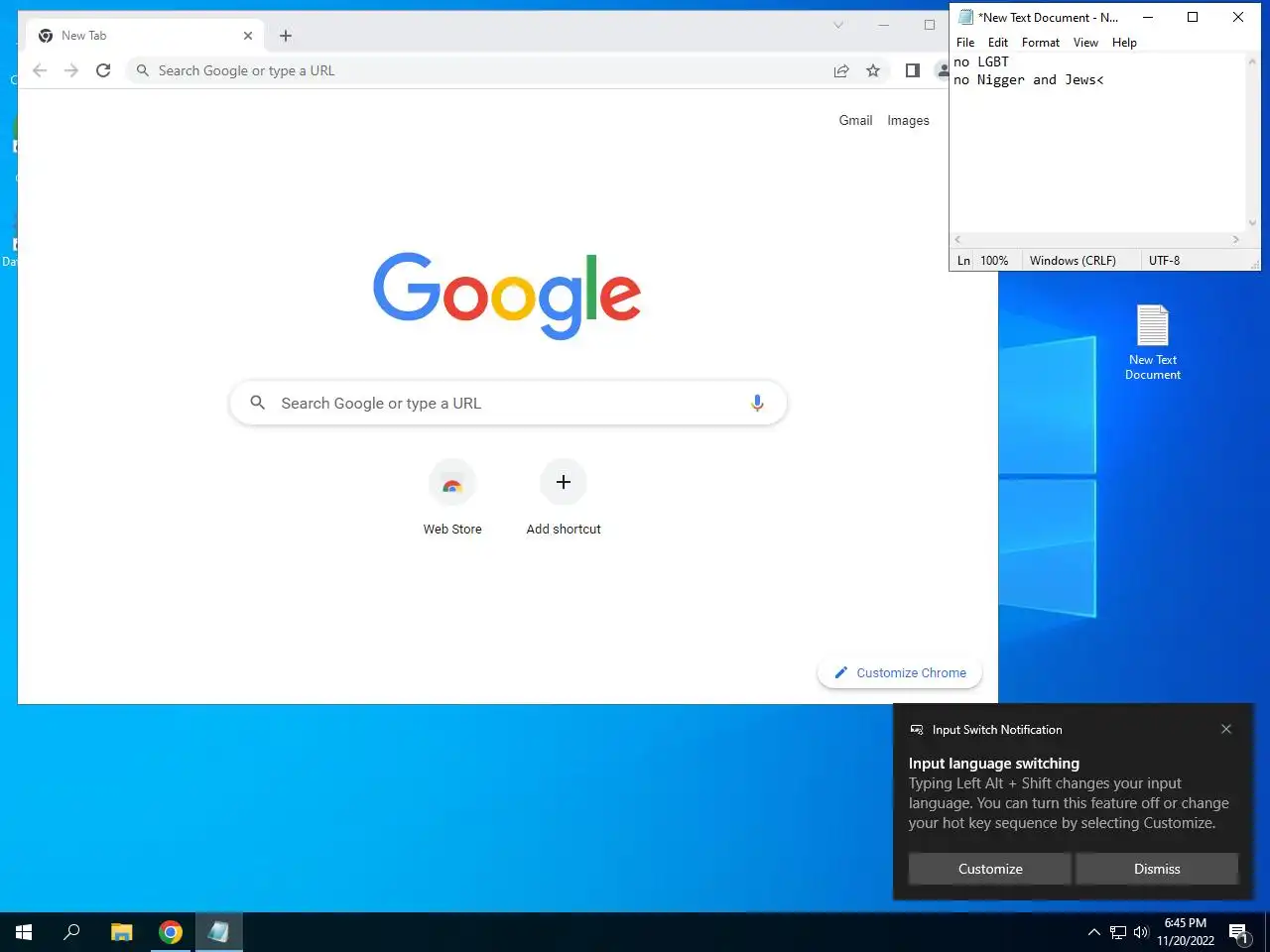Select the New Text Document desktop icon
The width and height of the screenshot is (1270, 952).
pos(1153,342)
